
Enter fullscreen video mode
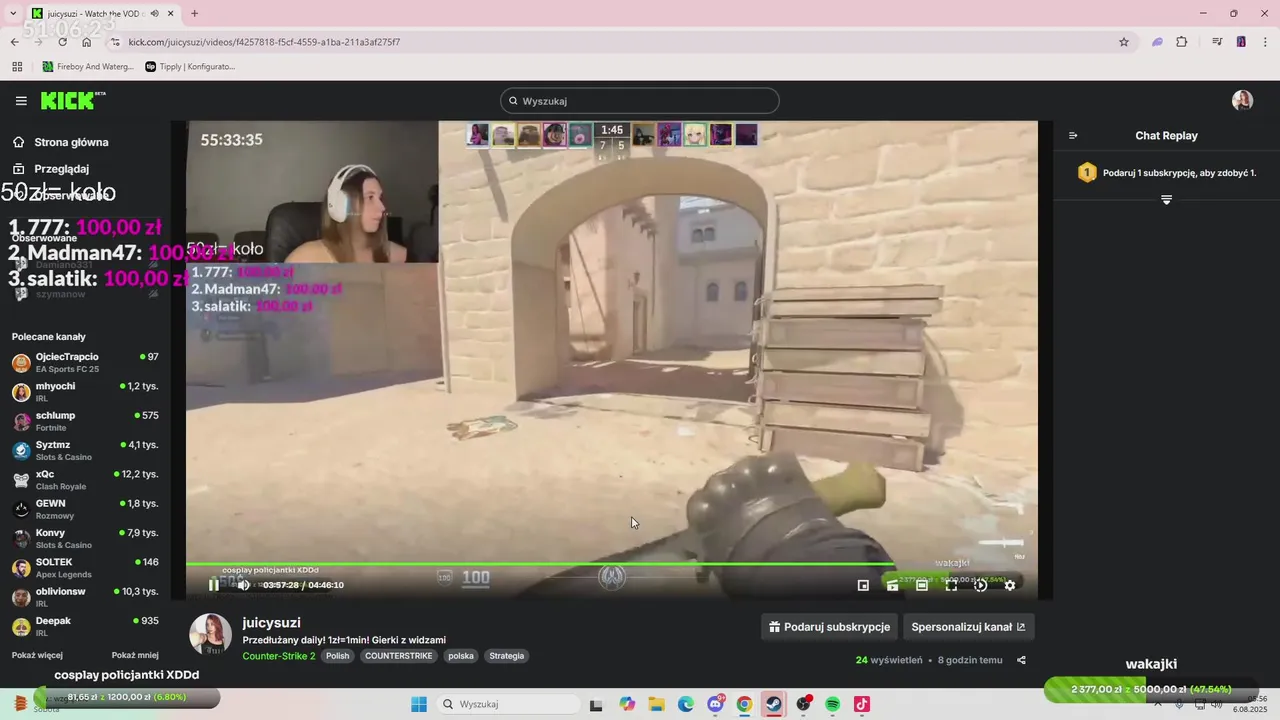pos(951,585)
